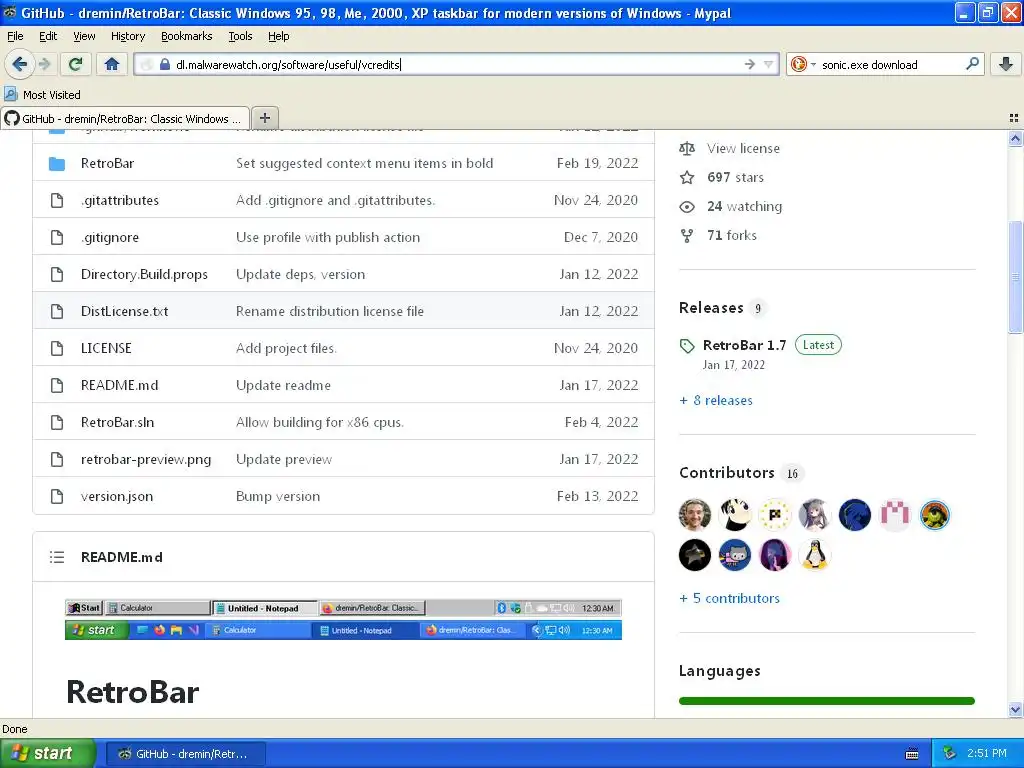The width and height of the screenshot is (1024, 768).
Task: Click the pink pixel M contributor avatar
Action: [x=895, y=515]
